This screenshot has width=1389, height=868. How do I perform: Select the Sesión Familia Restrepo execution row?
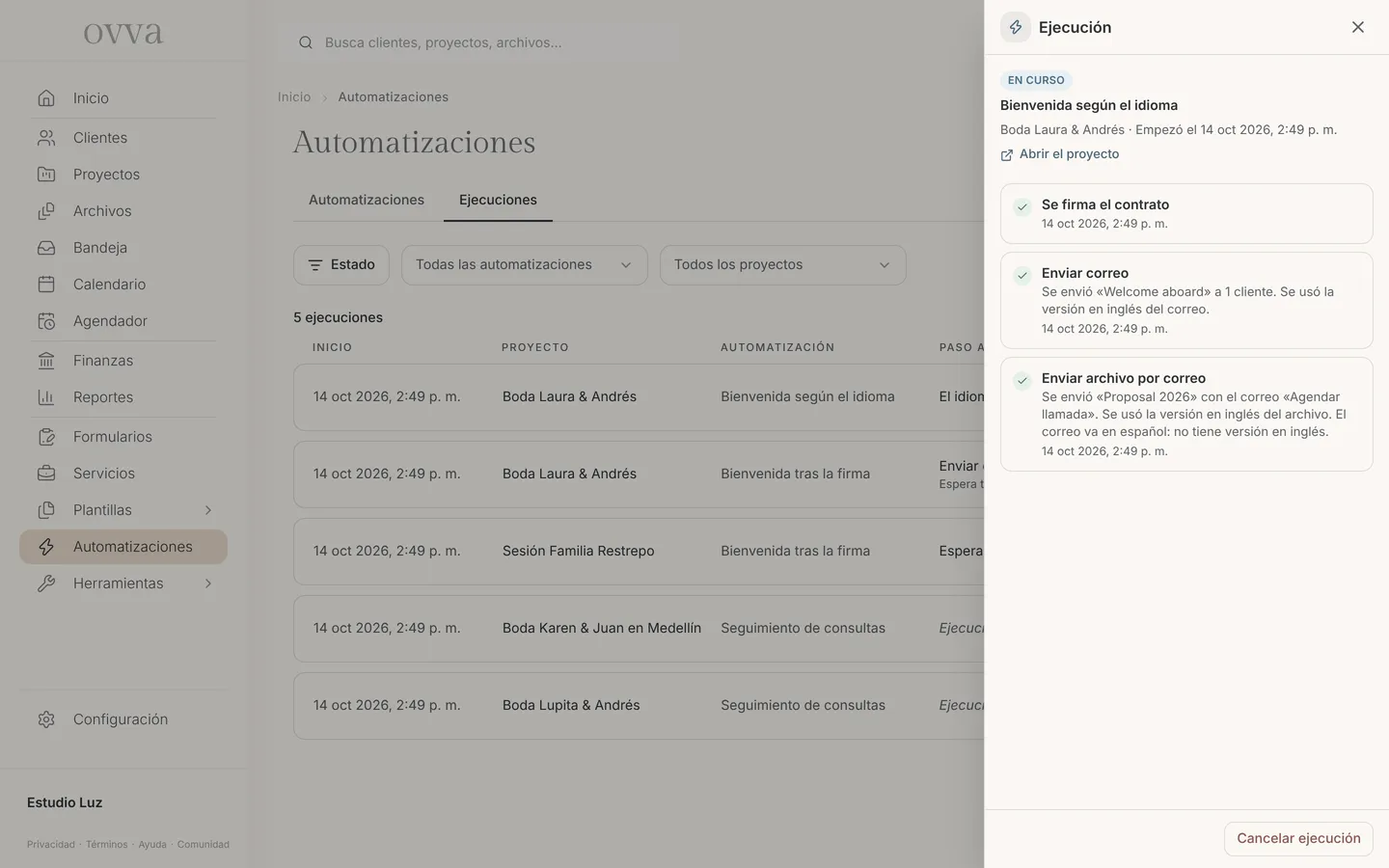pyautogui.click(x=639, y=552)
